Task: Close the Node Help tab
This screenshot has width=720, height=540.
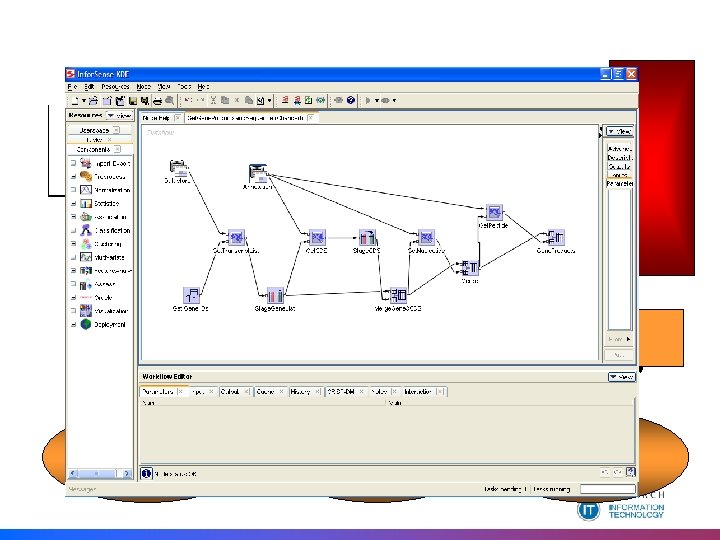Action: tap(178, 118)
